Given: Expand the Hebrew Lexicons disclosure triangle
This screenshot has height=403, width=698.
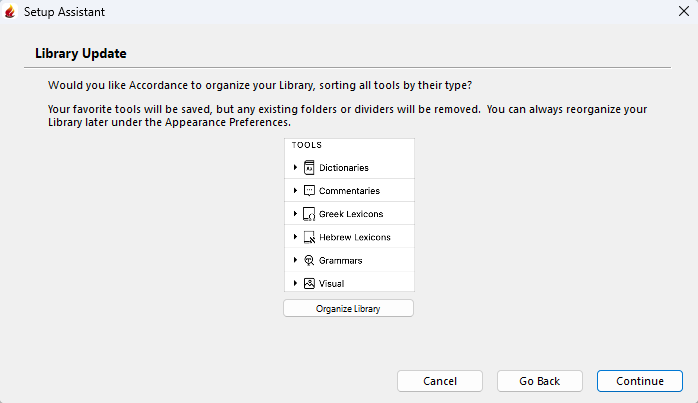Looking at the screenshot, I should click(x=295, y=237).
